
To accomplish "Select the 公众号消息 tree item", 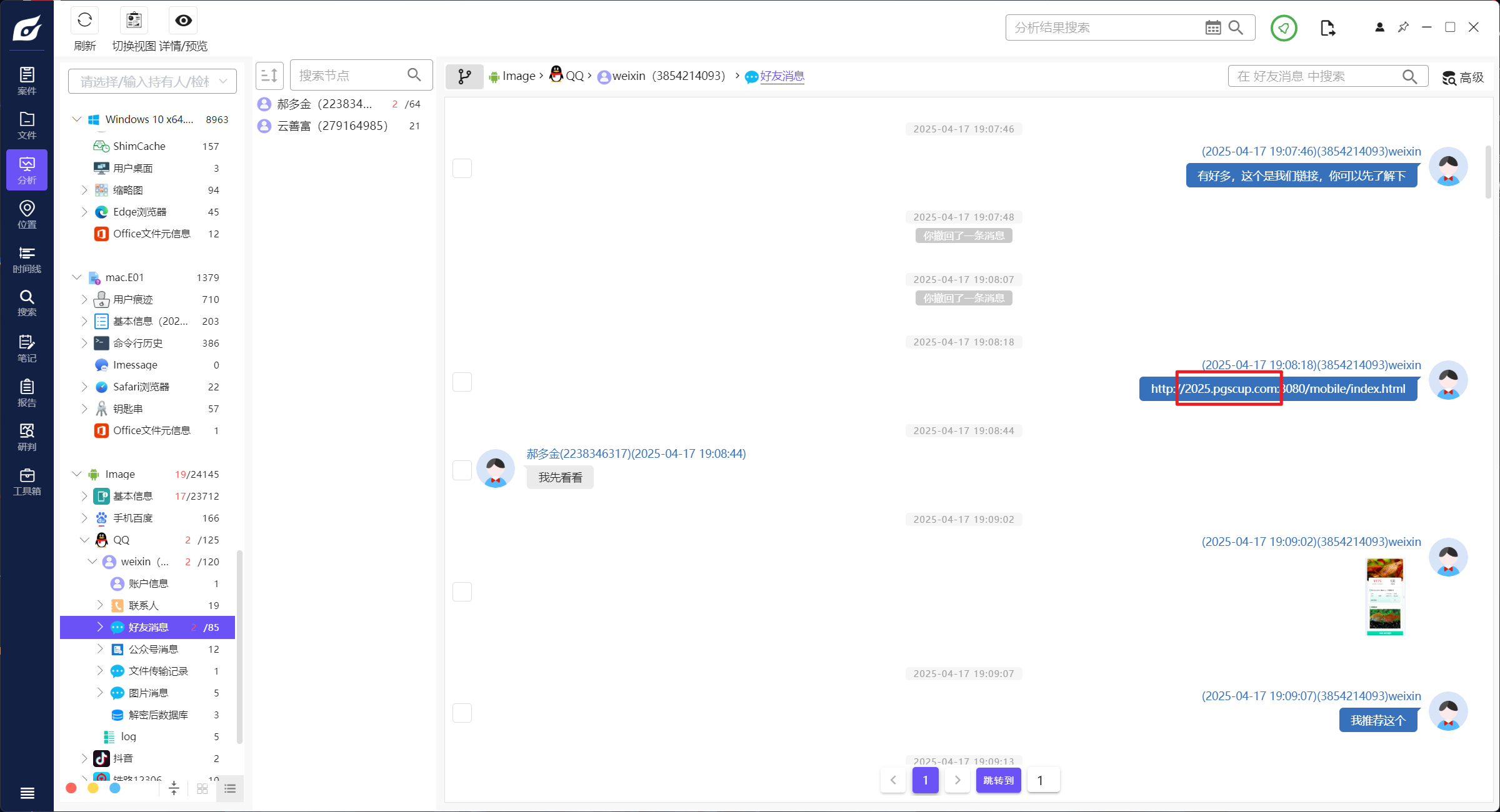I will (x=153, y=649).
